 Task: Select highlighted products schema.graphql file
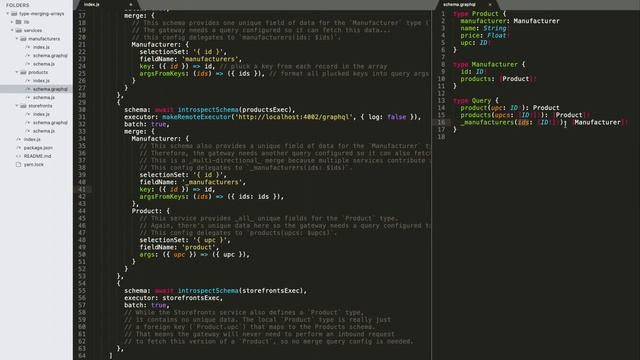50,89
